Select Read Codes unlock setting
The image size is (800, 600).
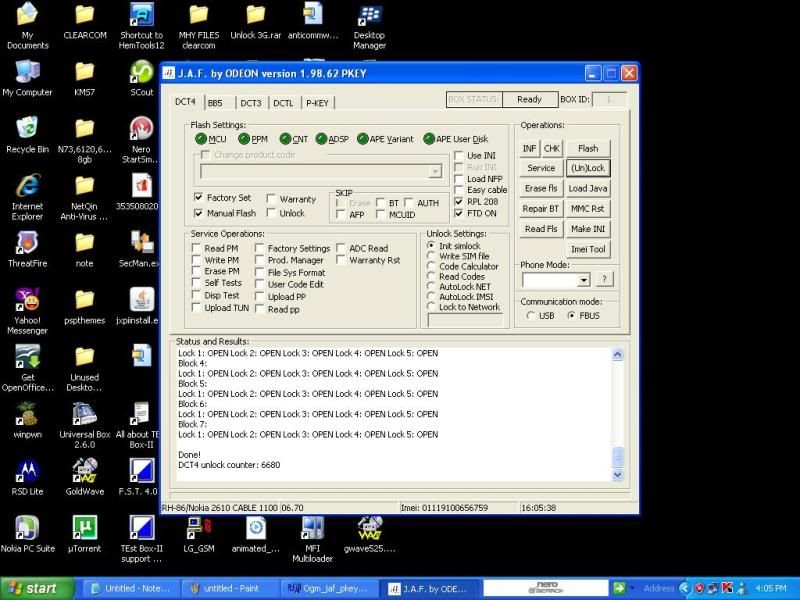[431, 276]
